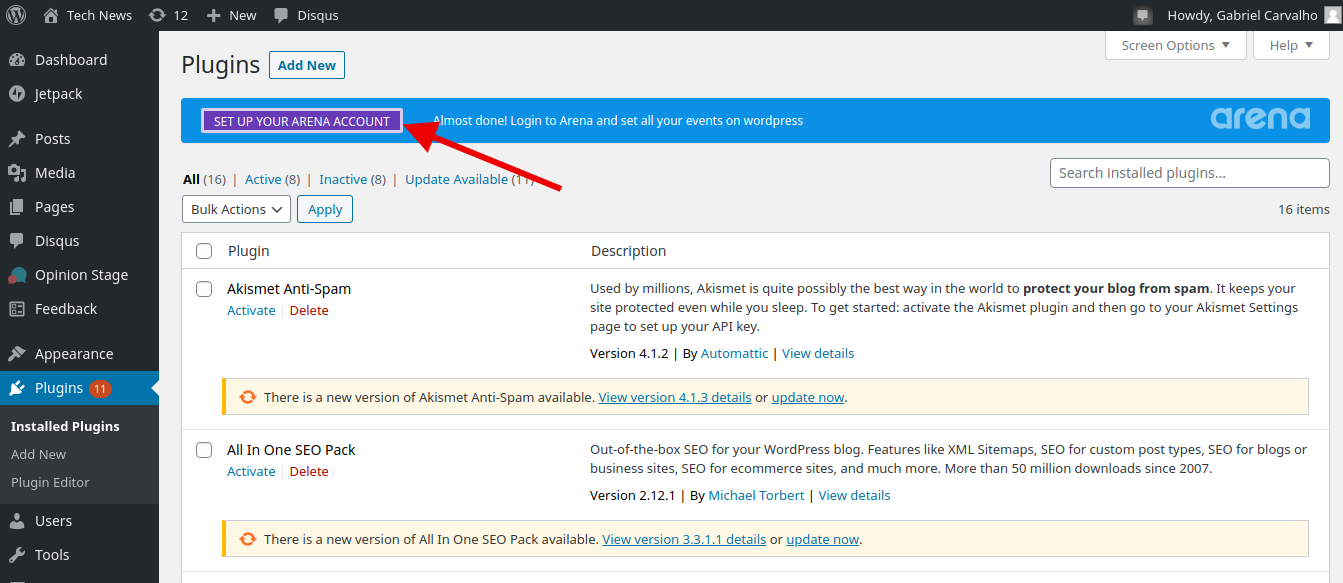The height and width of the screenshot is (583, 1343).
Task: Activate Akismet Anti-Spam plugin
Action: click(251, 310)
